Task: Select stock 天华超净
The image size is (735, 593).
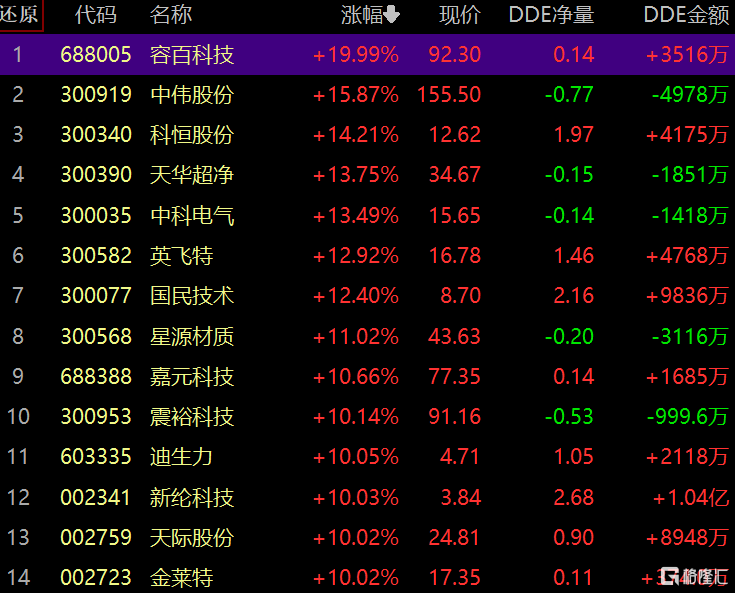Action: [x=192, y=175]
